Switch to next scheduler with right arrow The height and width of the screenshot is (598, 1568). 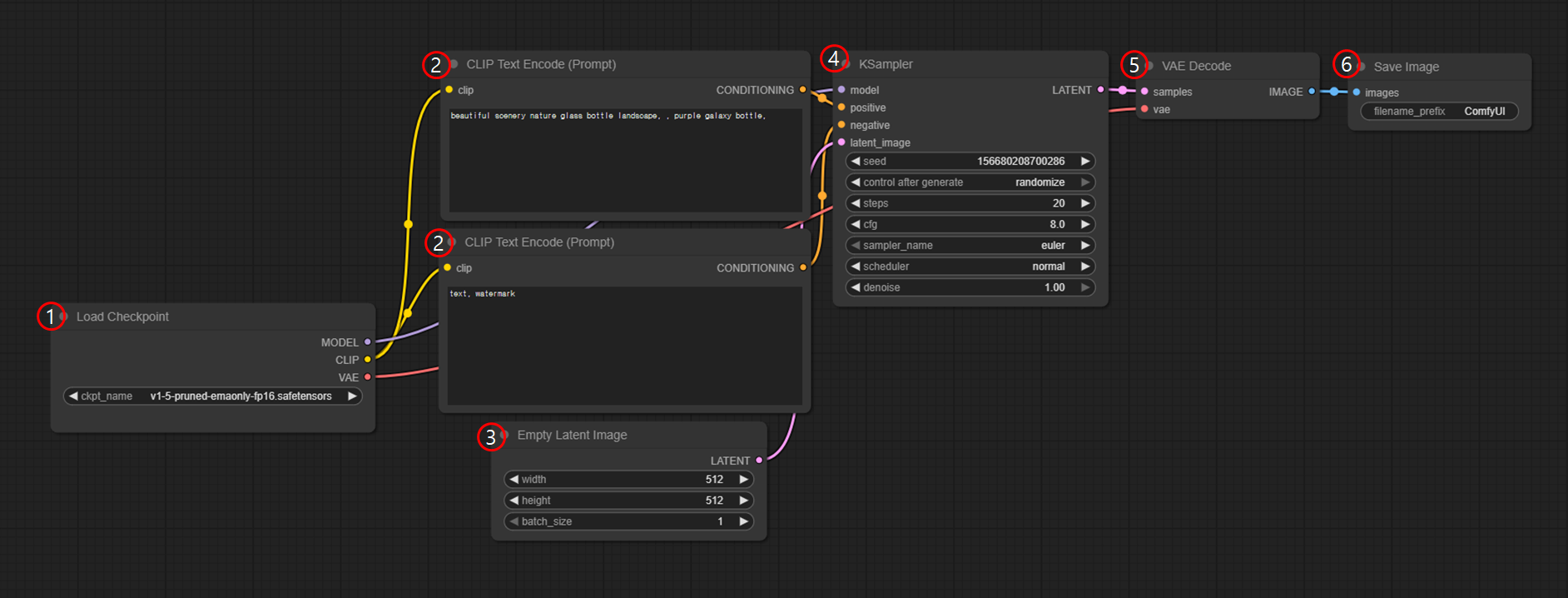pyautogui.click(x=1084, y=267)
